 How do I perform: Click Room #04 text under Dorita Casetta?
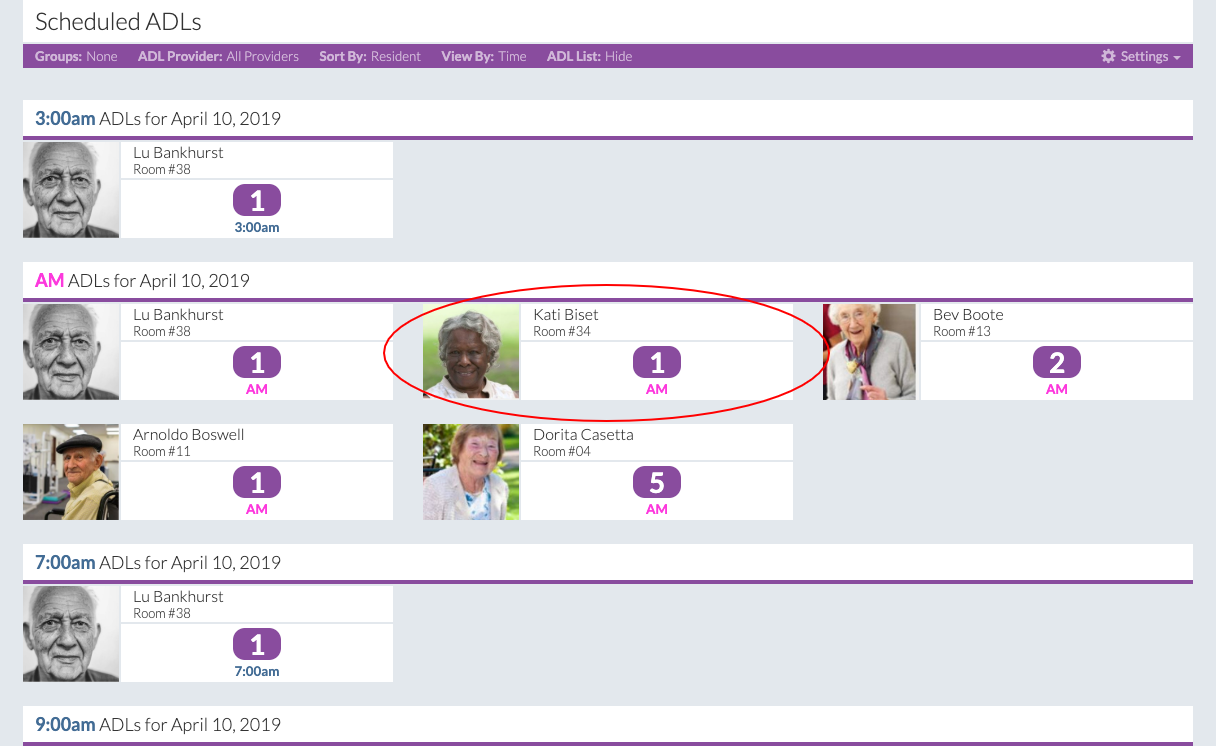(562, 451)
